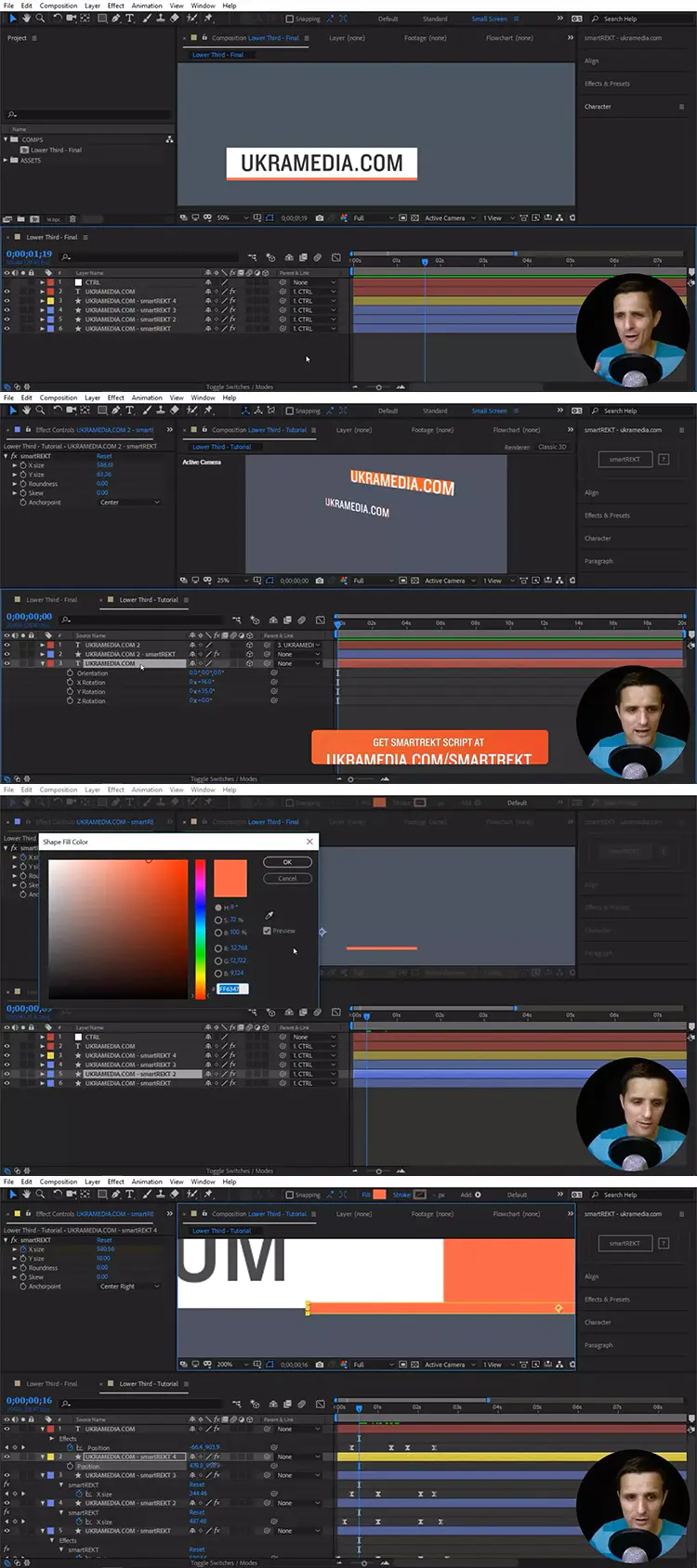Click the rainbow hue slider in color dialog
Viewport: 697px width, 1568px height.
pyautogui.click(x=200, y=929)
